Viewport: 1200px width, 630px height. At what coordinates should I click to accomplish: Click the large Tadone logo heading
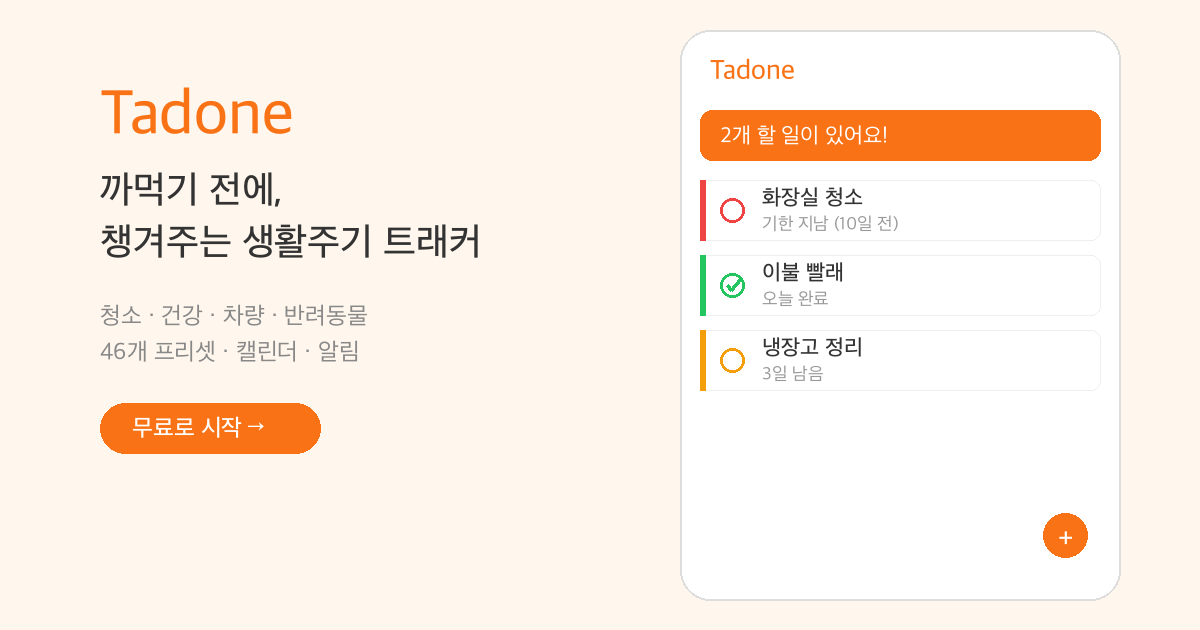click(196, 113)
